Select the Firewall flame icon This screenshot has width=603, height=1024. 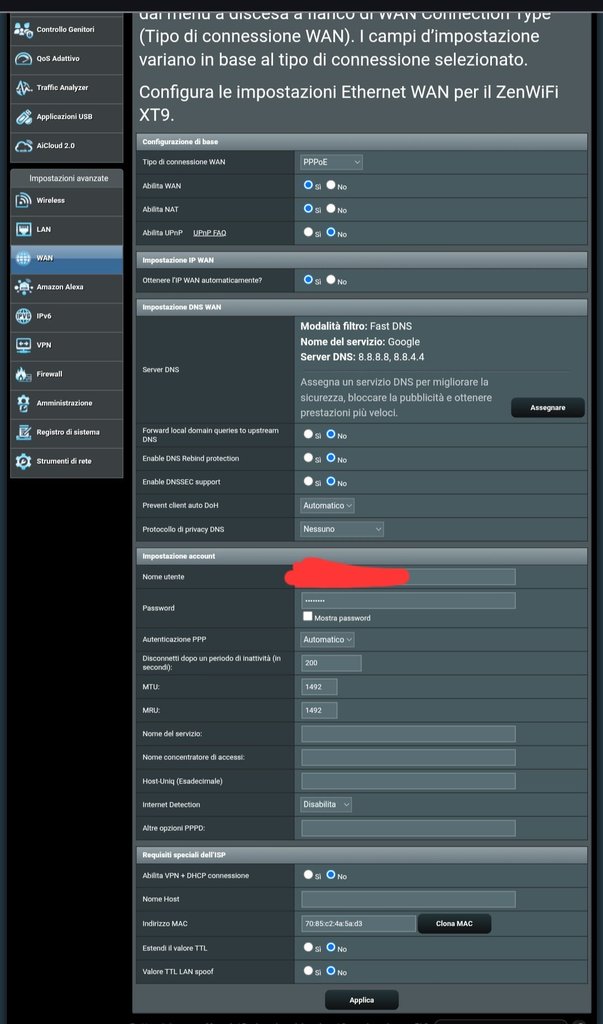pyautogui.click(x=23, y=374)
